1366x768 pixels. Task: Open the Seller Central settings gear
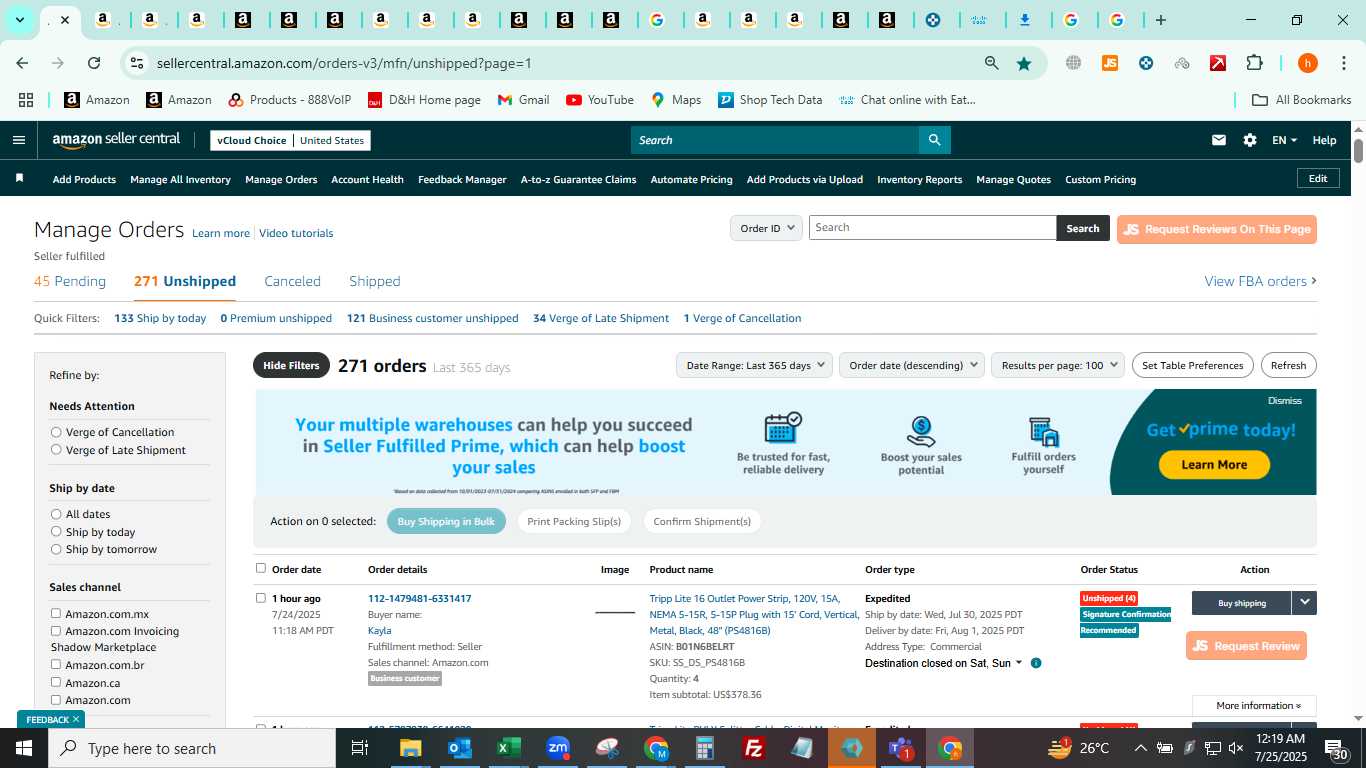(1250, 140)
